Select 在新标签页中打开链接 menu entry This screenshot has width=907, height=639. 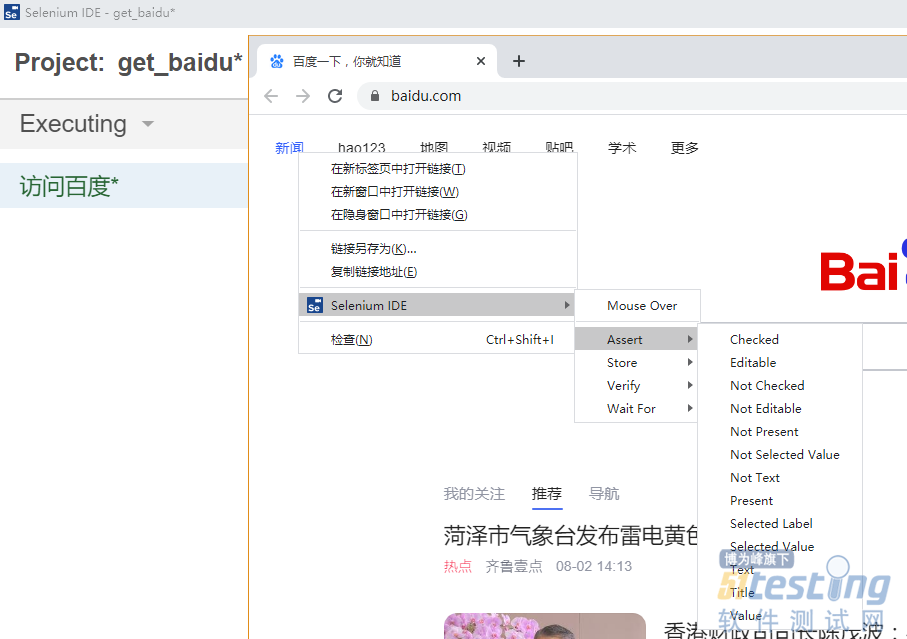click(438, 169)
